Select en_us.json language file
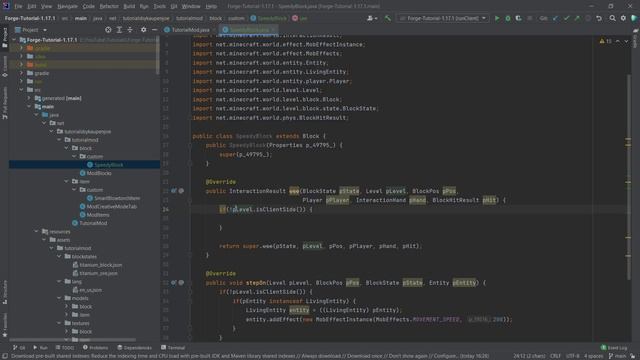 pos(87,290)
